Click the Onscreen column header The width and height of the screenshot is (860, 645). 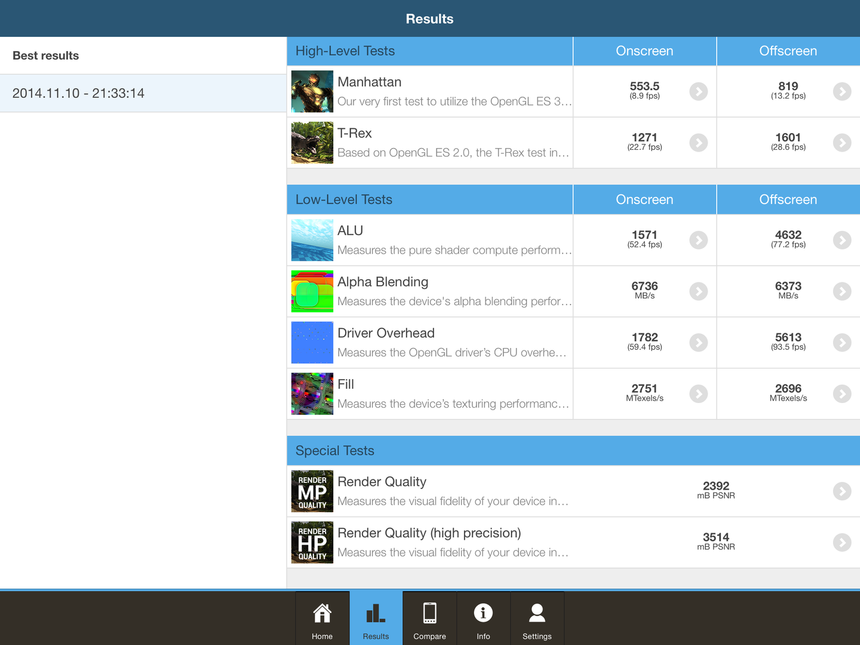[644, 50]
